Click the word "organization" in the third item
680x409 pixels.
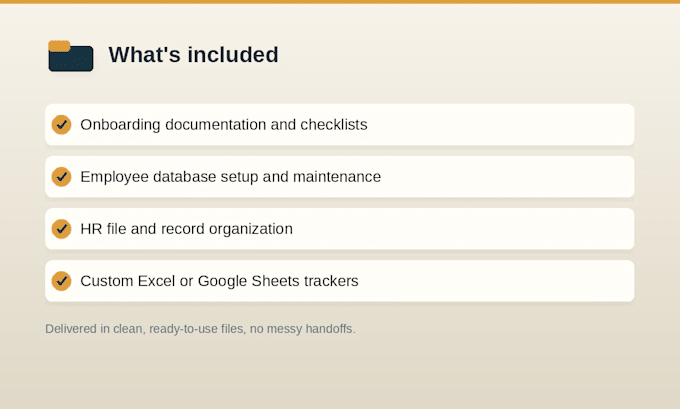(251, 229)
